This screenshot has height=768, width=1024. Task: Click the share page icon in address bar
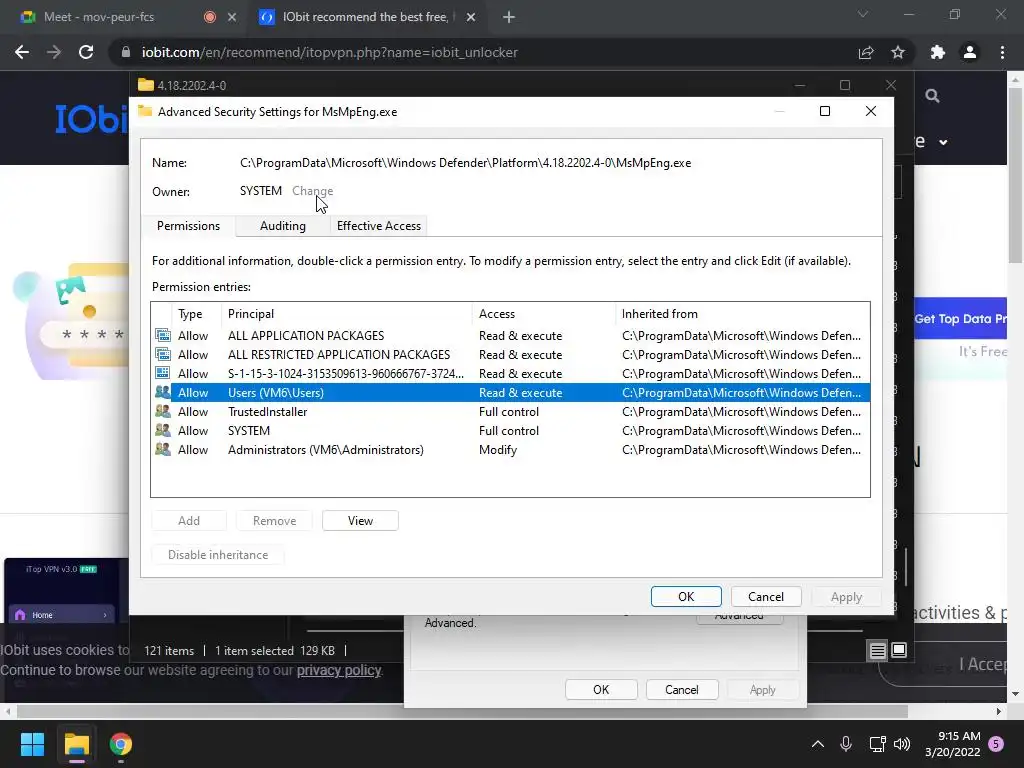tap(866, 52)
